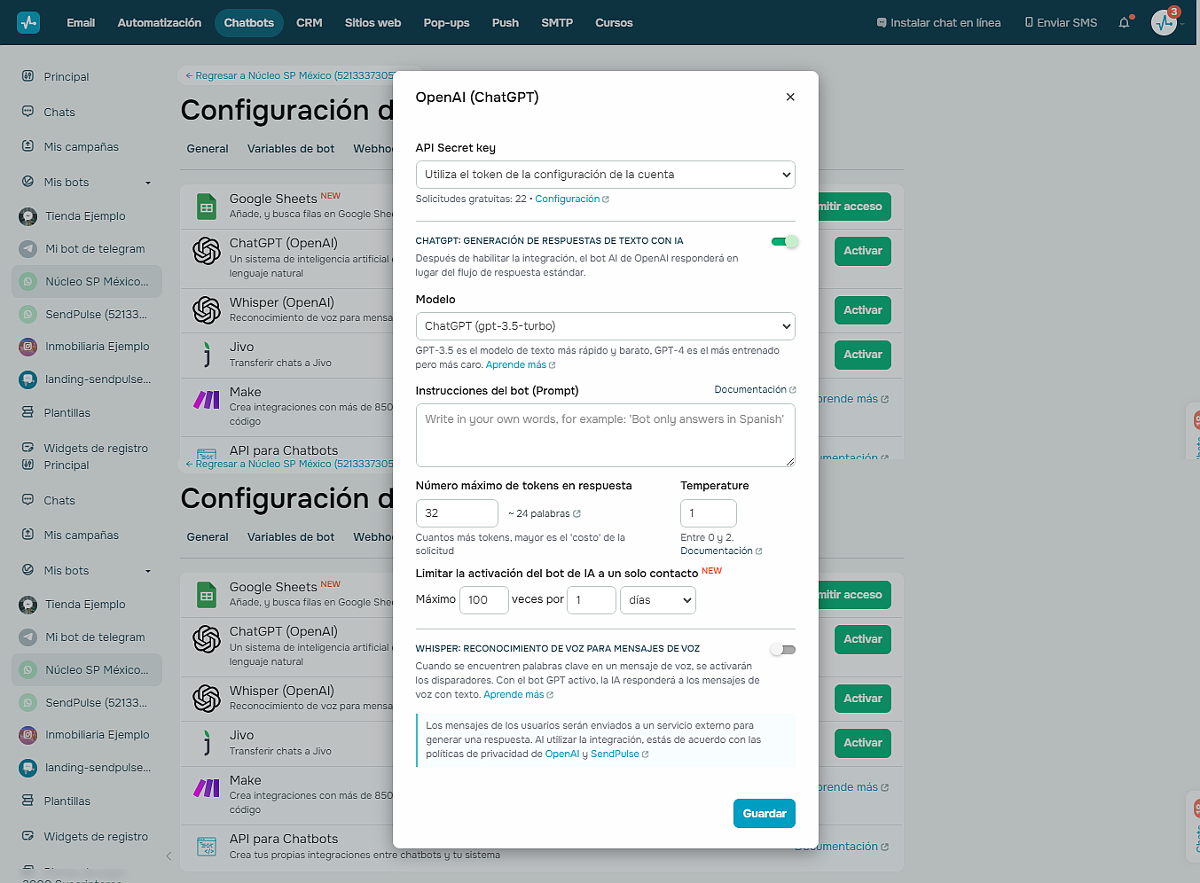This screenshot has width=1200, height=883.
Task: Click the Temperature input field
Action: click(x=708, y=513)
